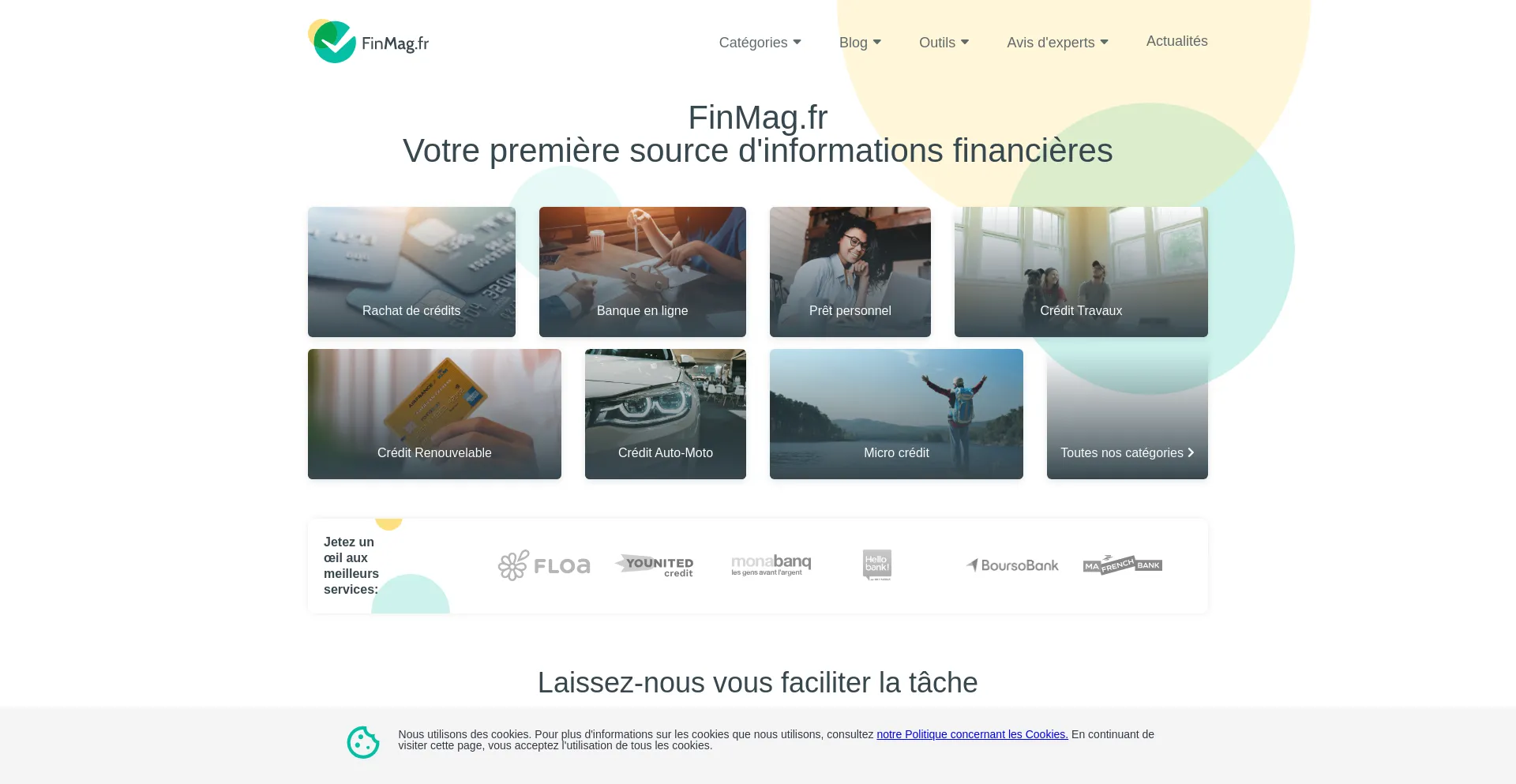The width and height of the screenshot is (1516, 784).
Task: Select the monabanq logo
Action: (x=771, y=565)
